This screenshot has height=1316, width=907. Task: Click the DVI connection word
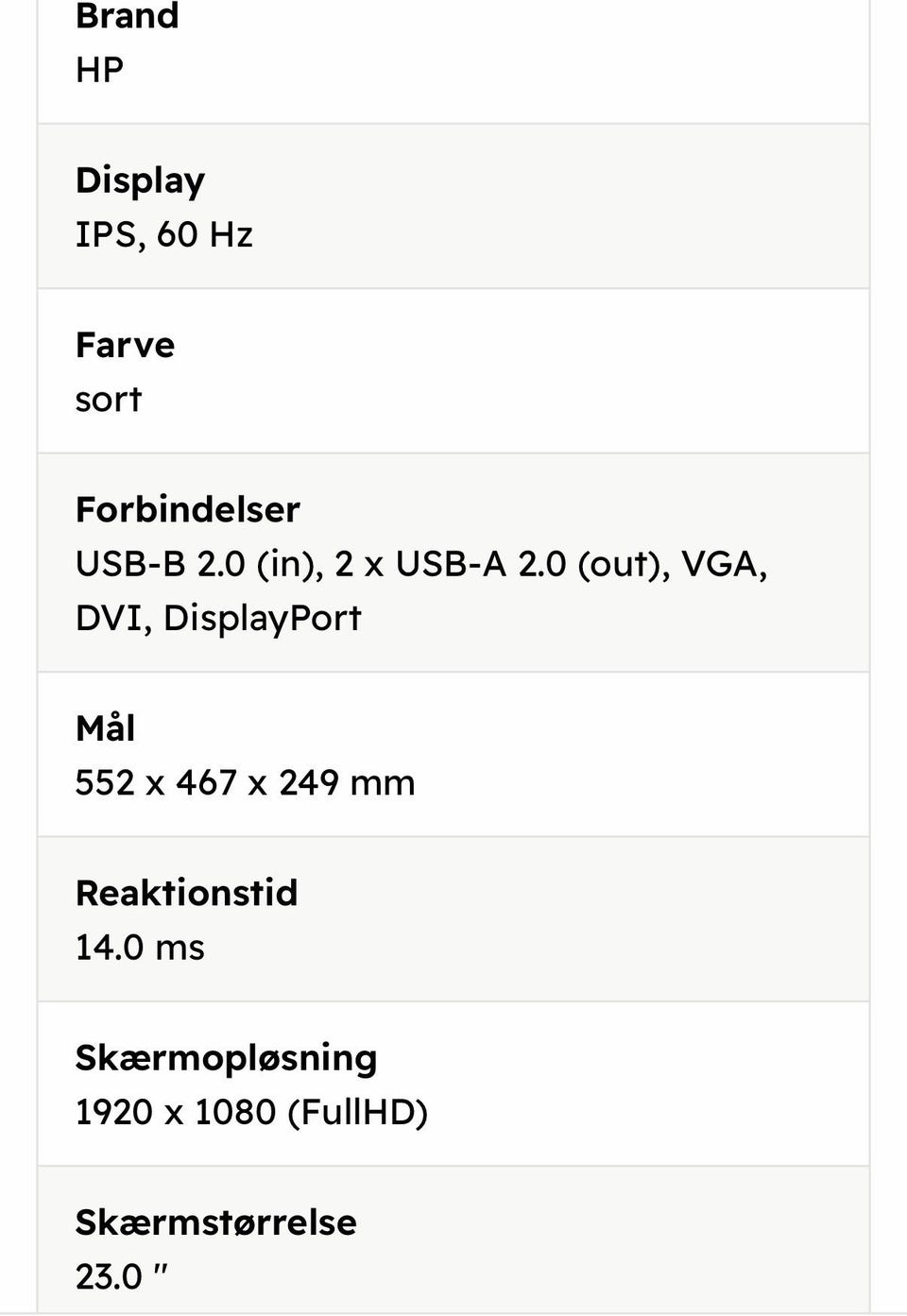(109, 618)
